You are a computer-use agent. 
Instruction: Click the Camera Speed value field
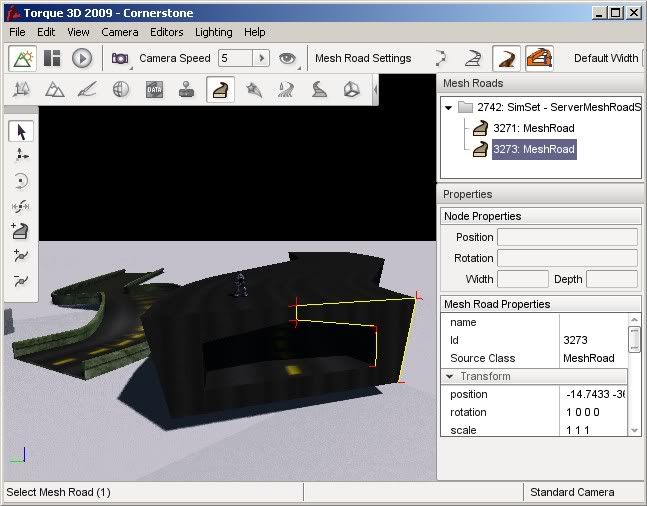(x=235, y=58)
